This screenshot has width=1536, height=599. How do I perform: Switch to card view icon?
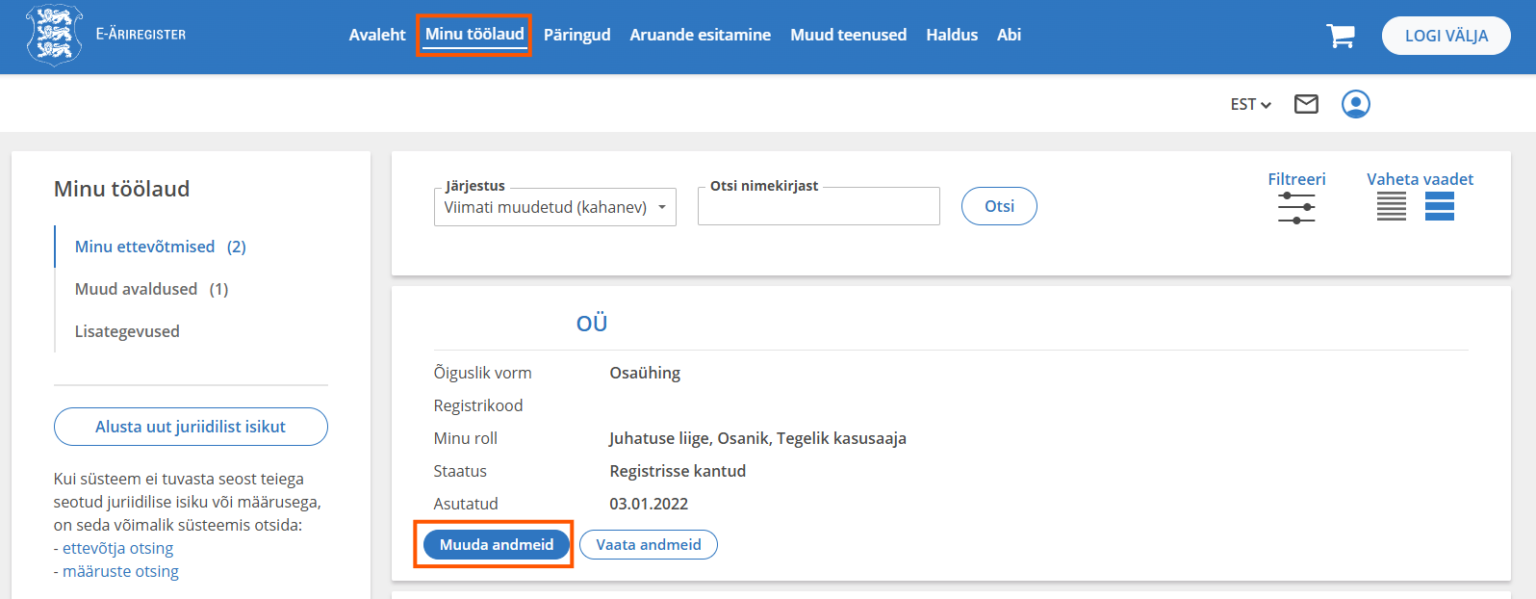pos(1439,207)
